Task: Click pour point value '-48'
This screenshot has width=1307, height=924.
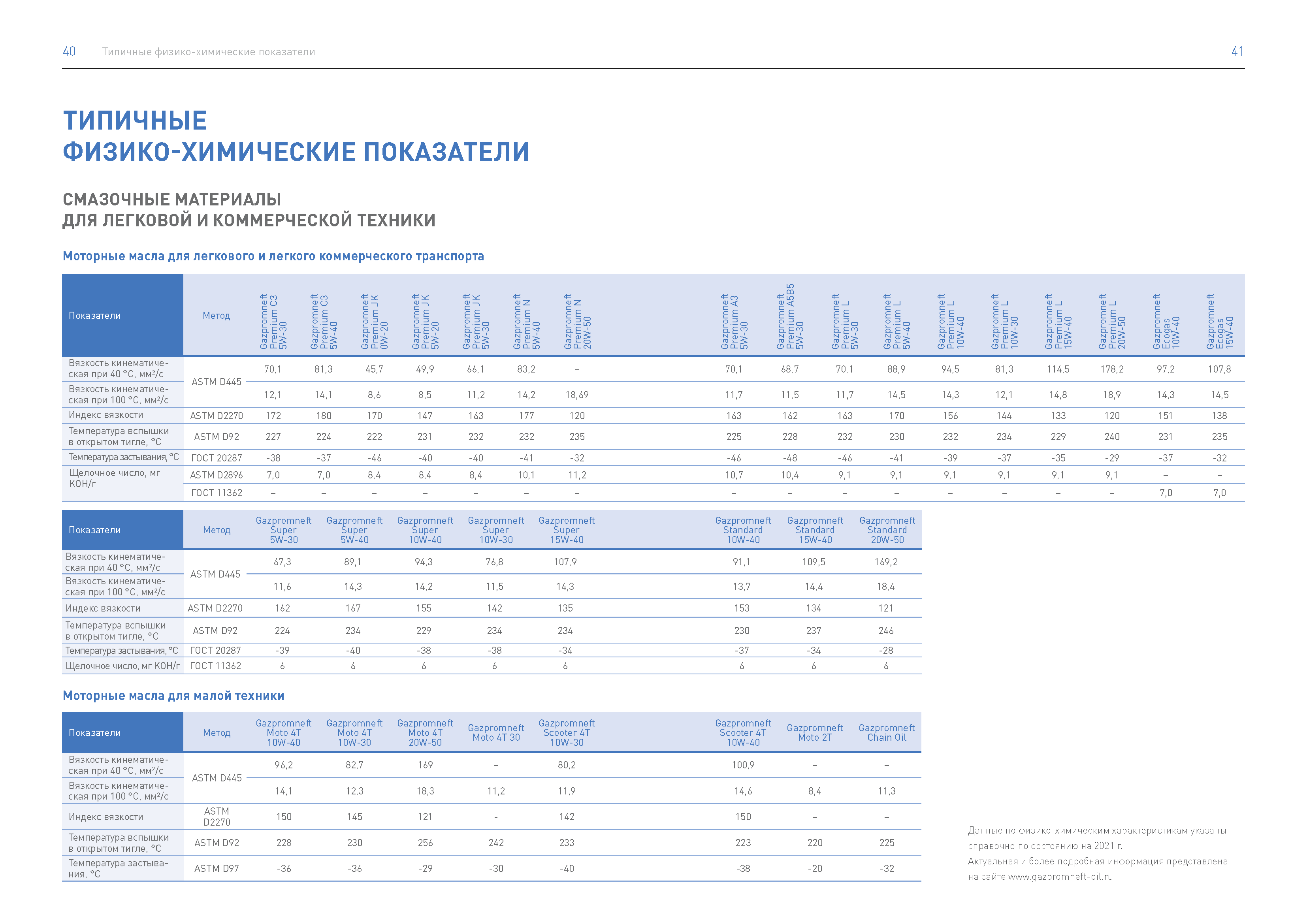Action: point(789,458)
